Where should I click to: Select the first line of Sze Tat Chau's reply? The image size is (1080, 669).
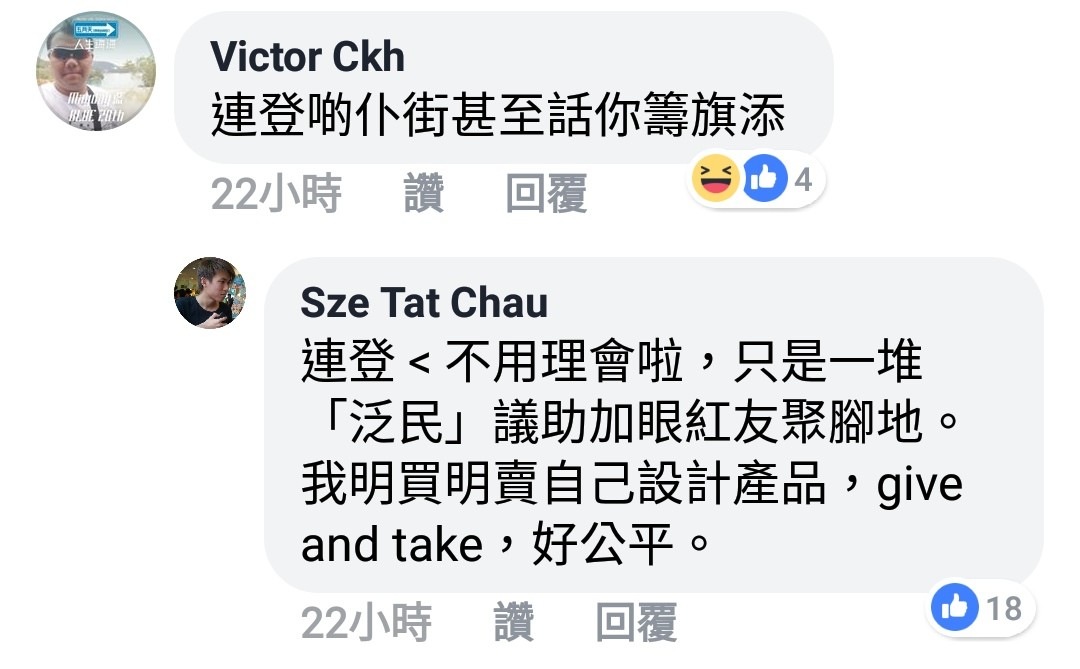612,361
